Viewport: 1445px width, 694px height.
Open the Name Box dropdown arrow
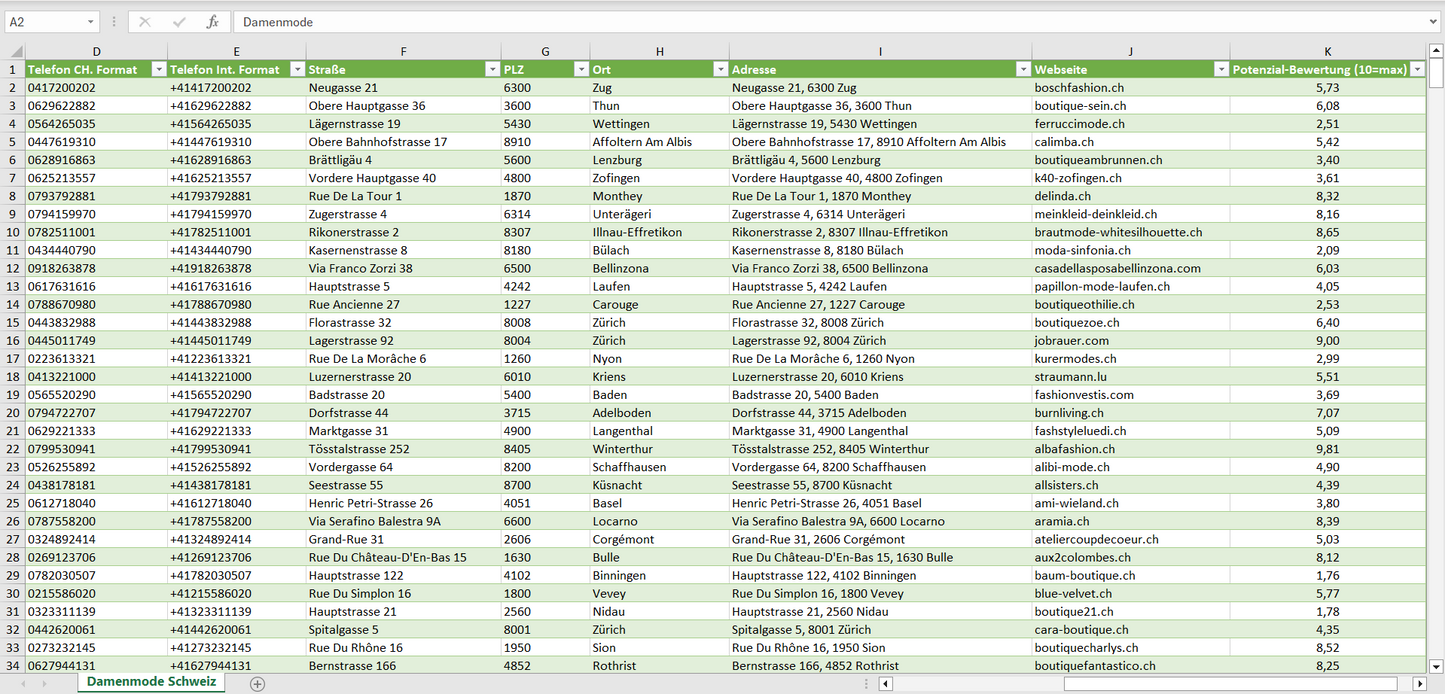[x=91, y=22]
